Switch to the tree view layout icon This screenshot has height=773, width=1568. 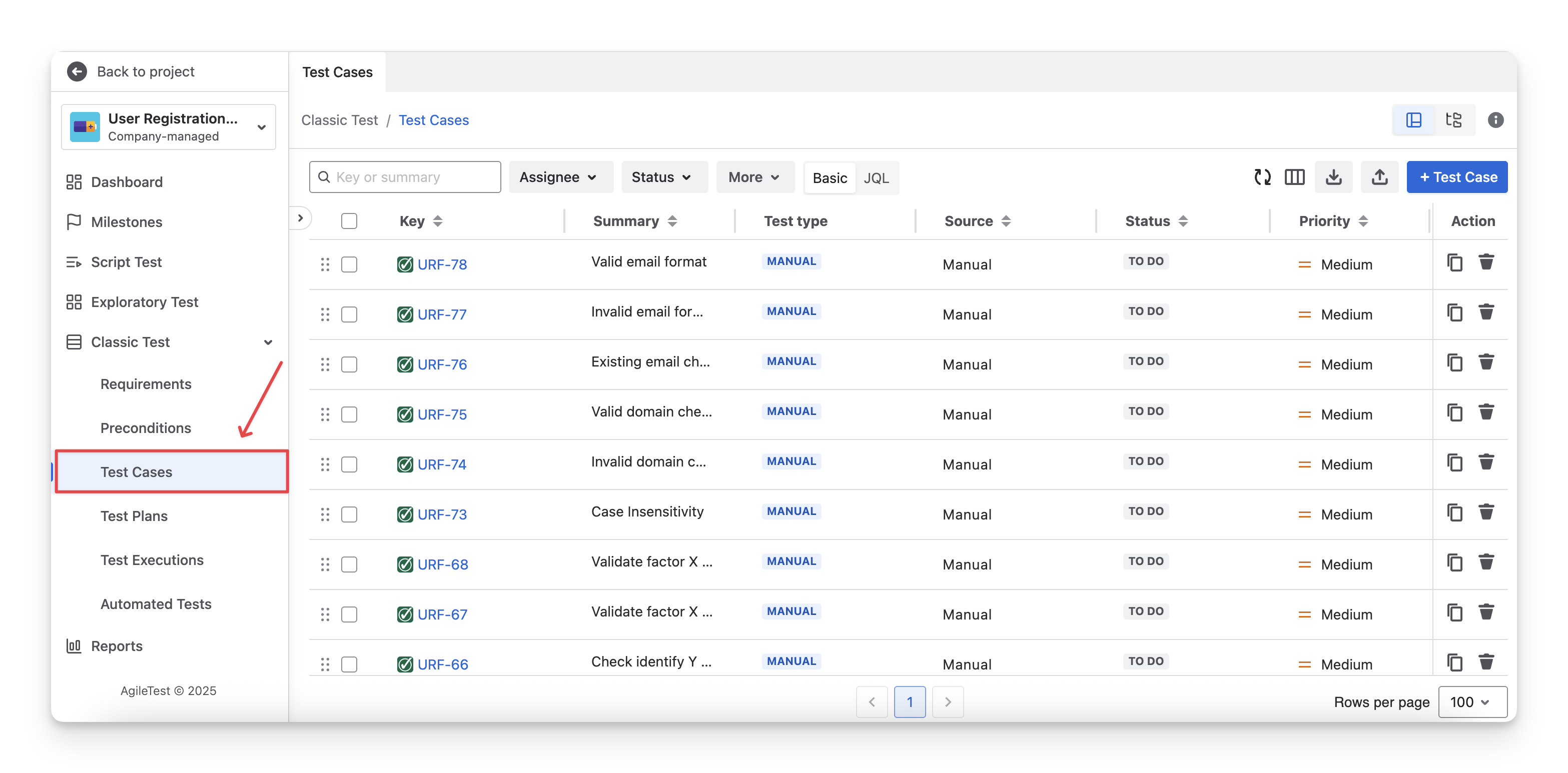(1453, 120)
